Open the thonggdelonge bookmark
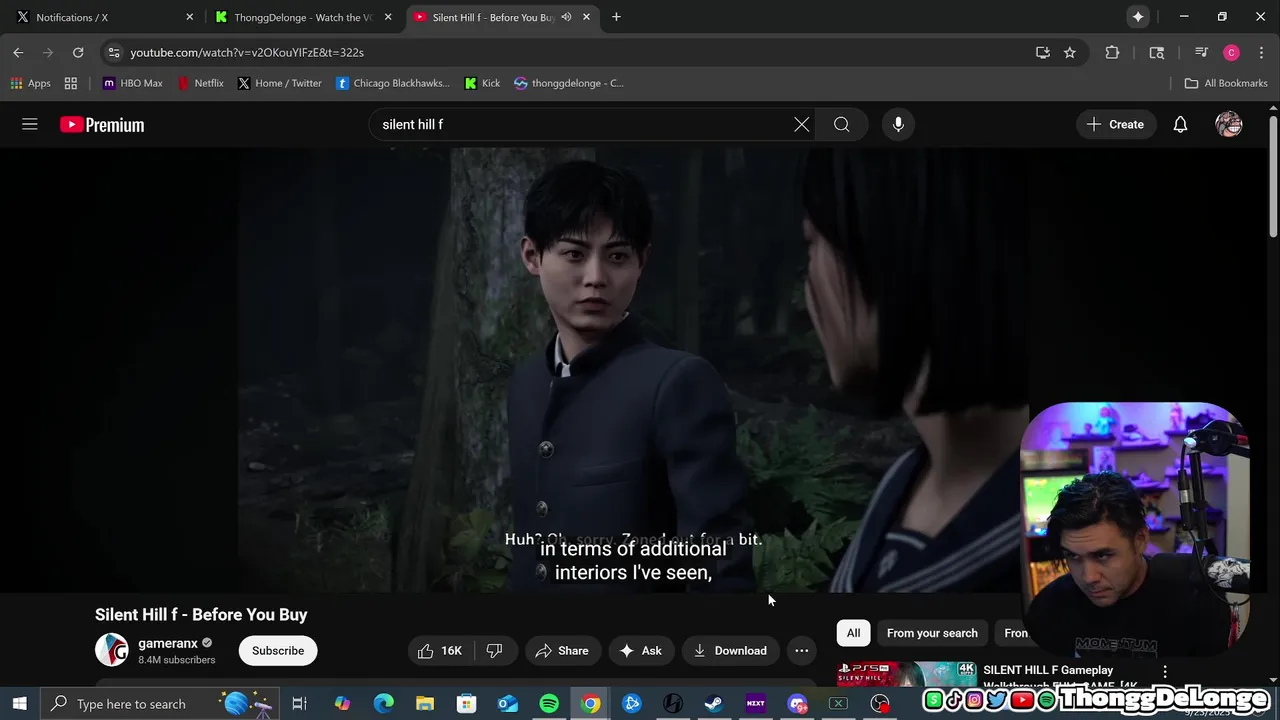1280x720 pixels. click(x=569, y=83)
